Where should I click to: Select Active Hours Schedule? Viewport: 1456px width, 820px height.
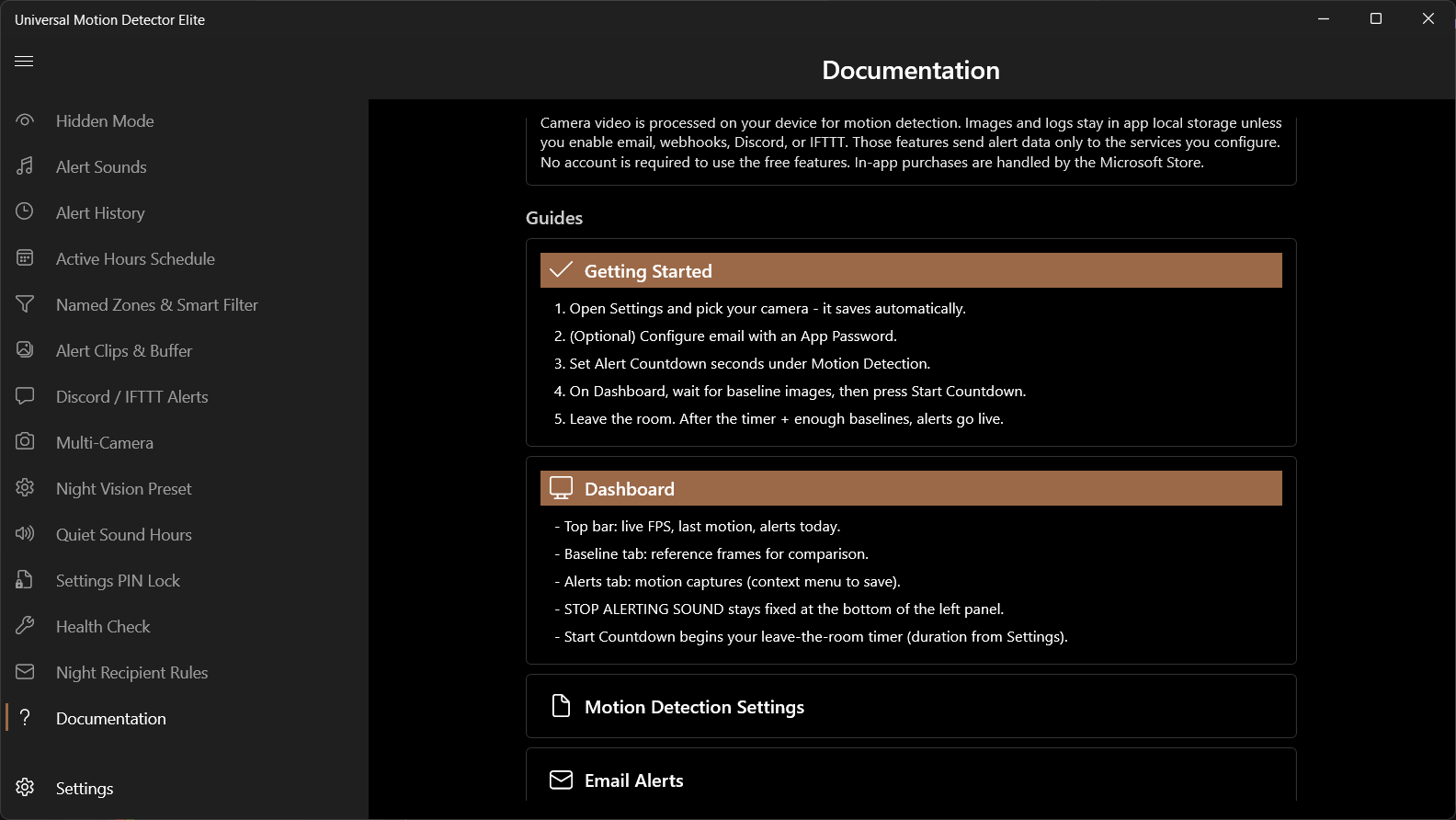(184, 258)
